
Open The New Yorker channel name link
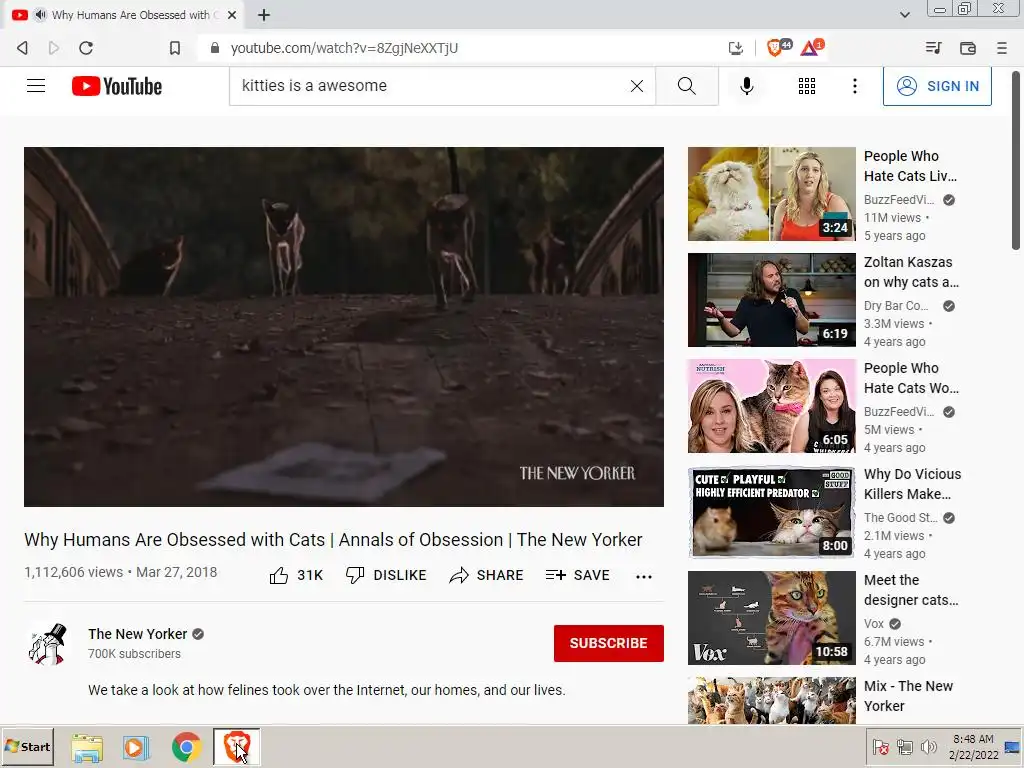pos(137,634)
